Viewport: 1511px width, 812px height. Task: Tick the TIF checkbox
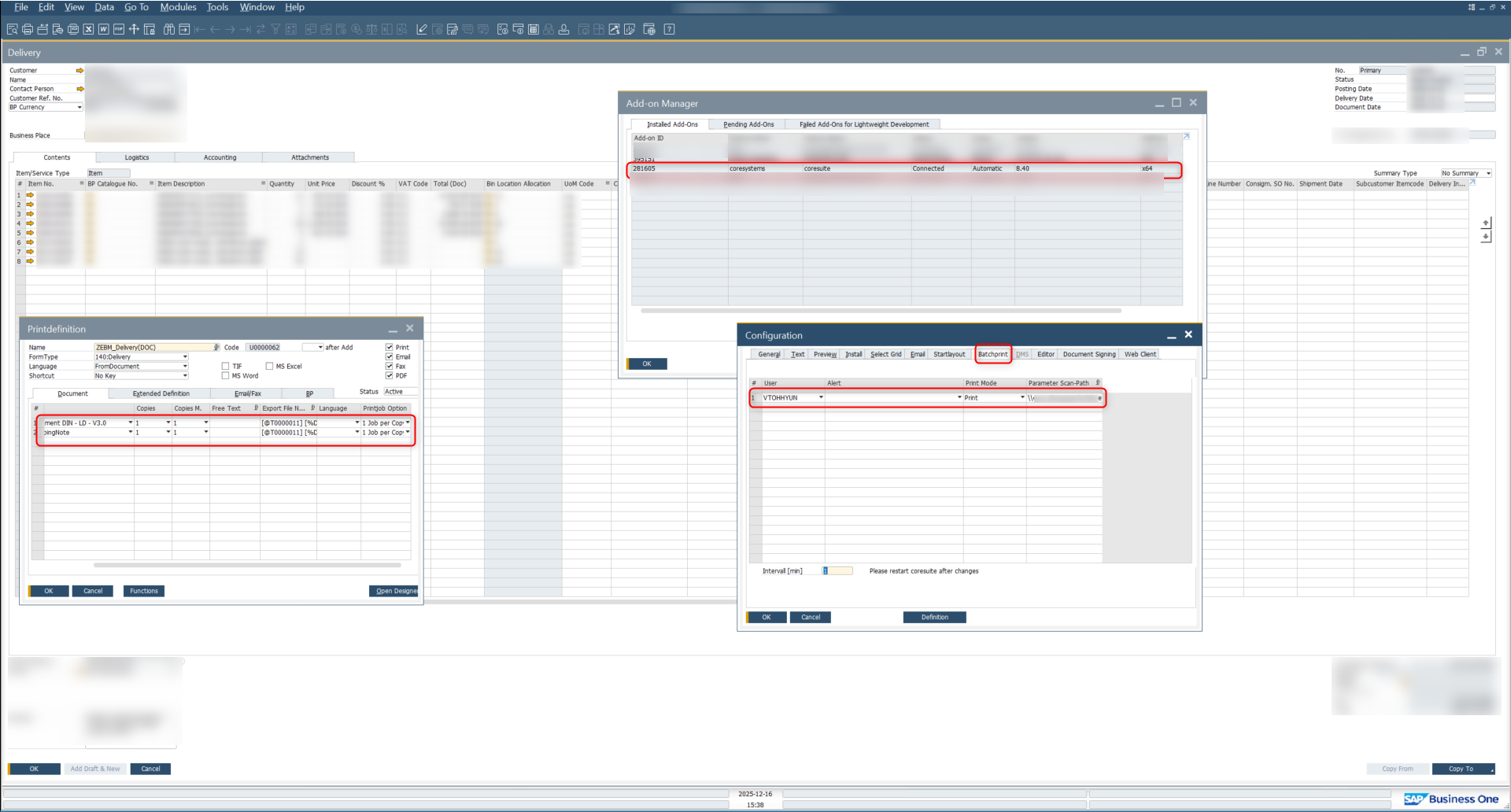point(225,366)
